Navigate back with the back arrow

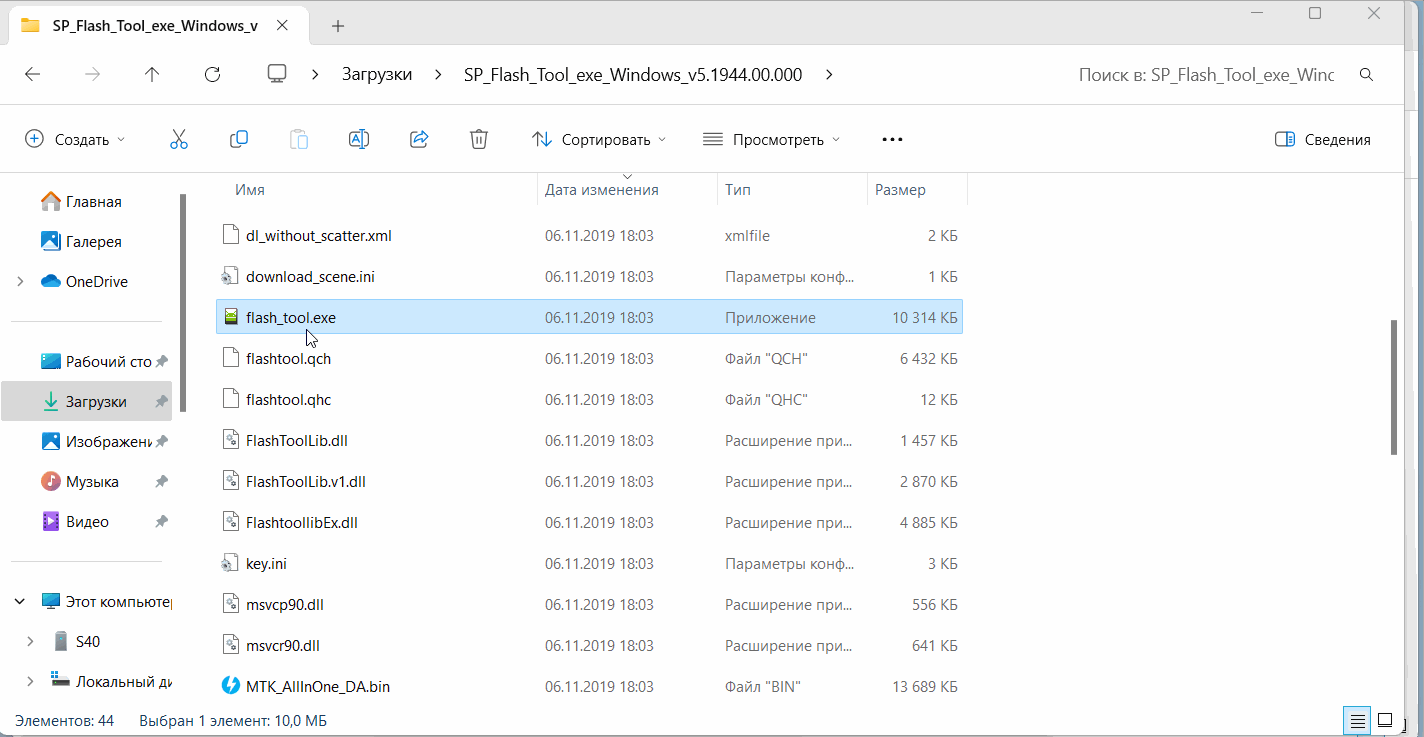(32, 75)
